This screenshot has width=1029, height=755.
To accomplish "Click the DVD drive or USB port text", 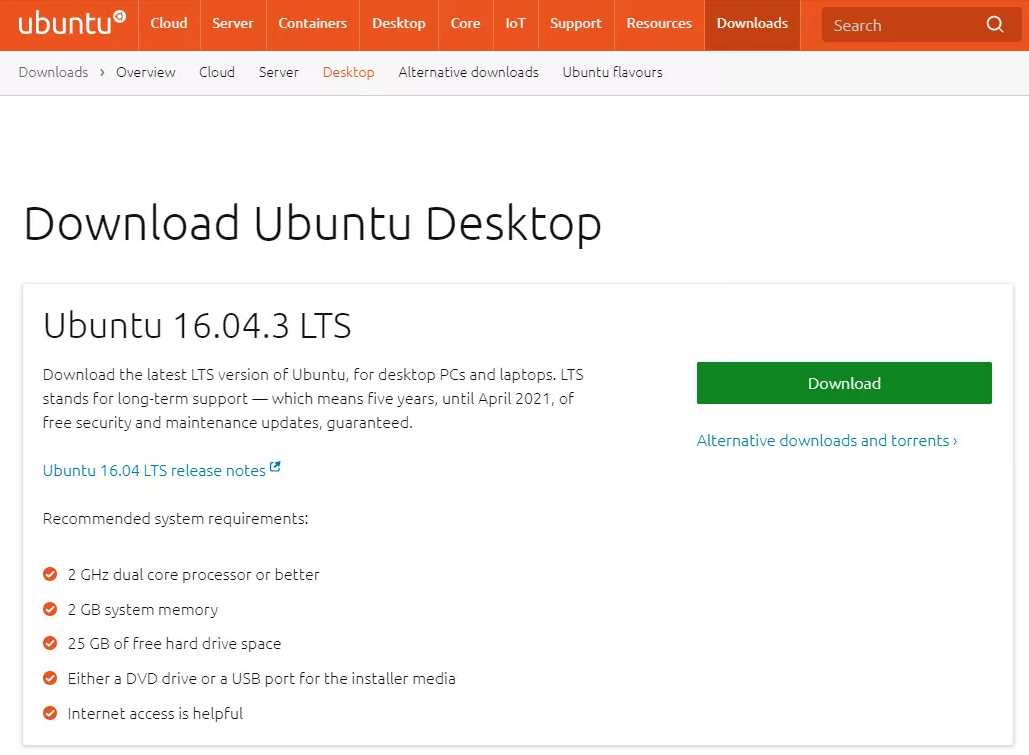I will 261,679.
